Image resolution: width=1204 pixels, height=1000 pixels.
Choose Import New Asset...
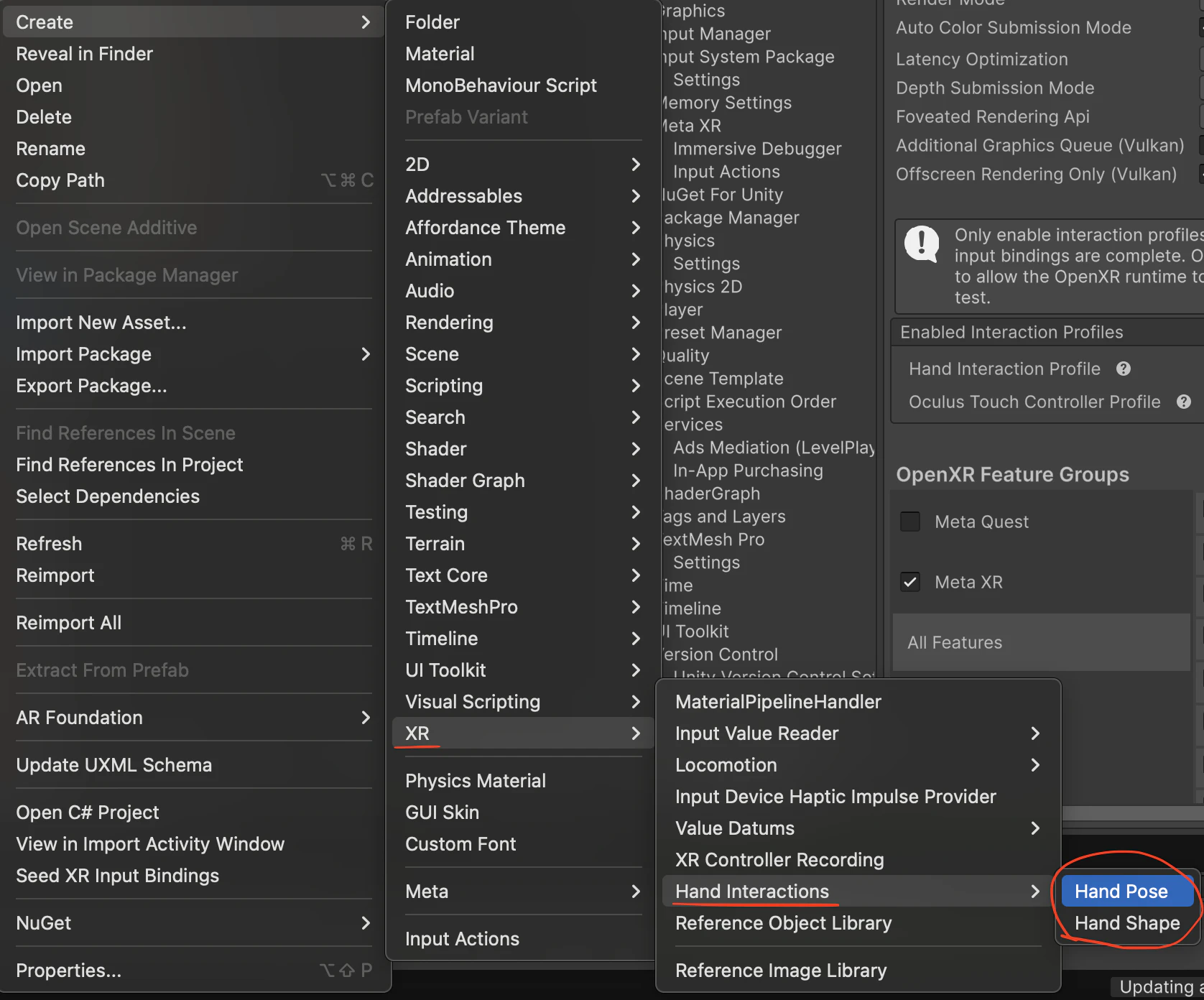pos(194,323)
